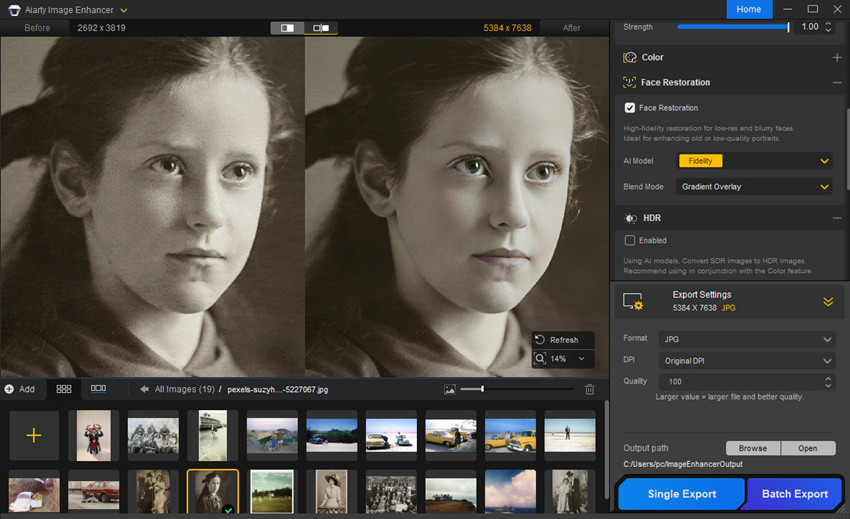Select the yellow taxi with man thumbnail

(451, 435)
